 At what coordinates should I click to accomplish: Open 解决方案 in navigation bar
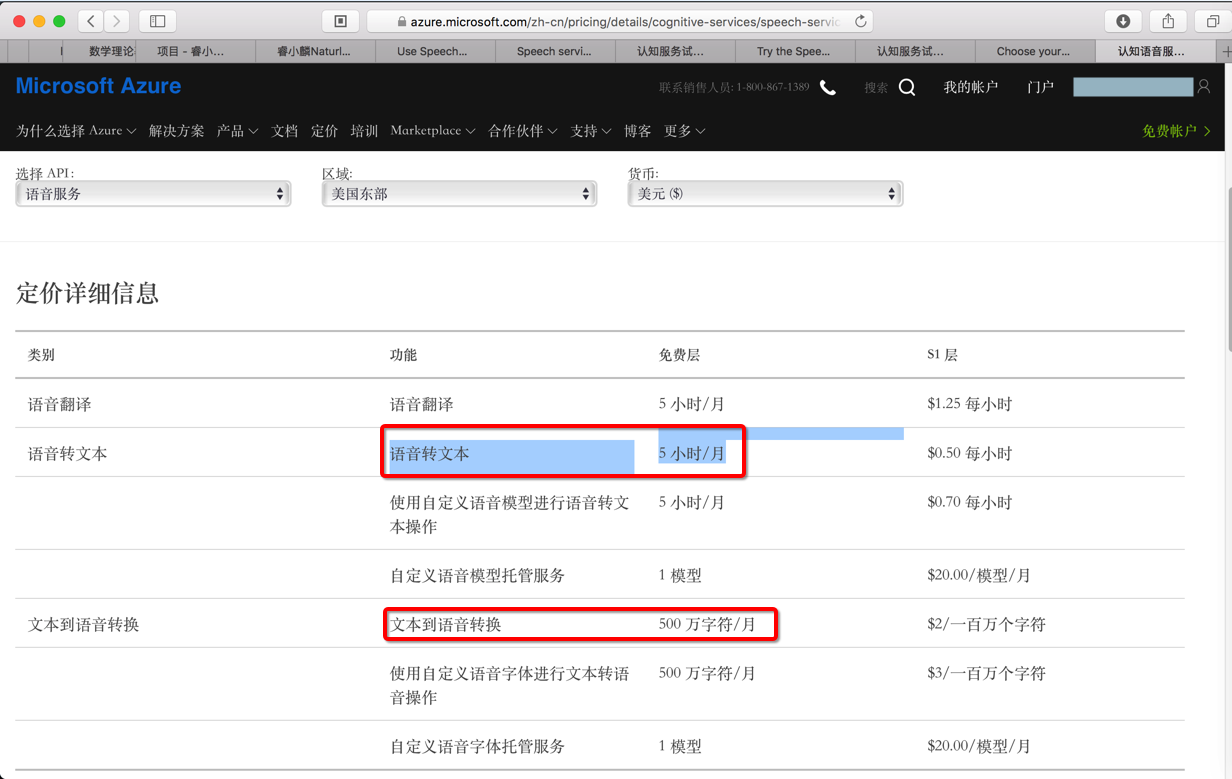(x=177, y=131)
